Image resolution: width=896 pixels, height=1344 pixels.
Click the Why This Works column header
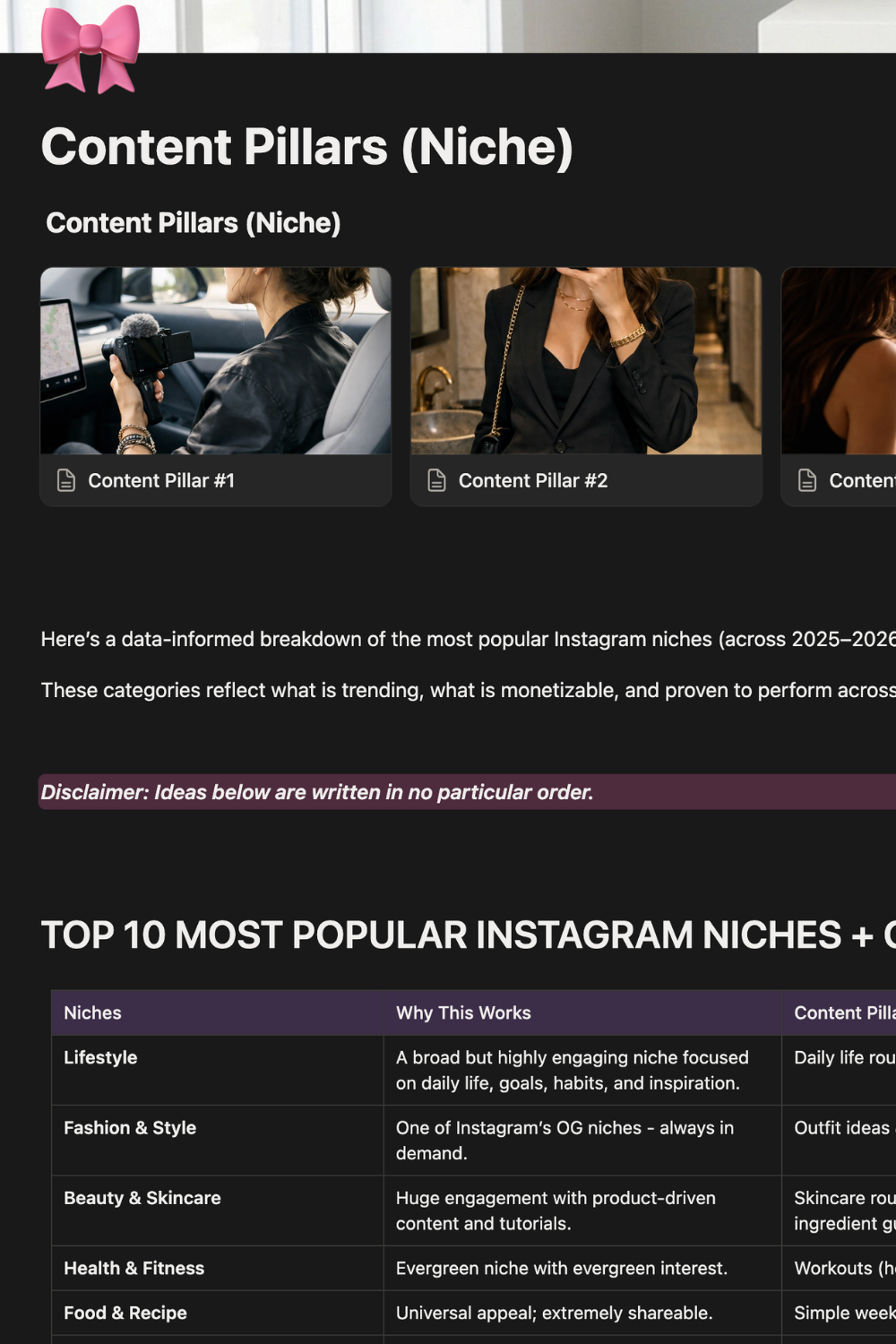point(582,1012)
